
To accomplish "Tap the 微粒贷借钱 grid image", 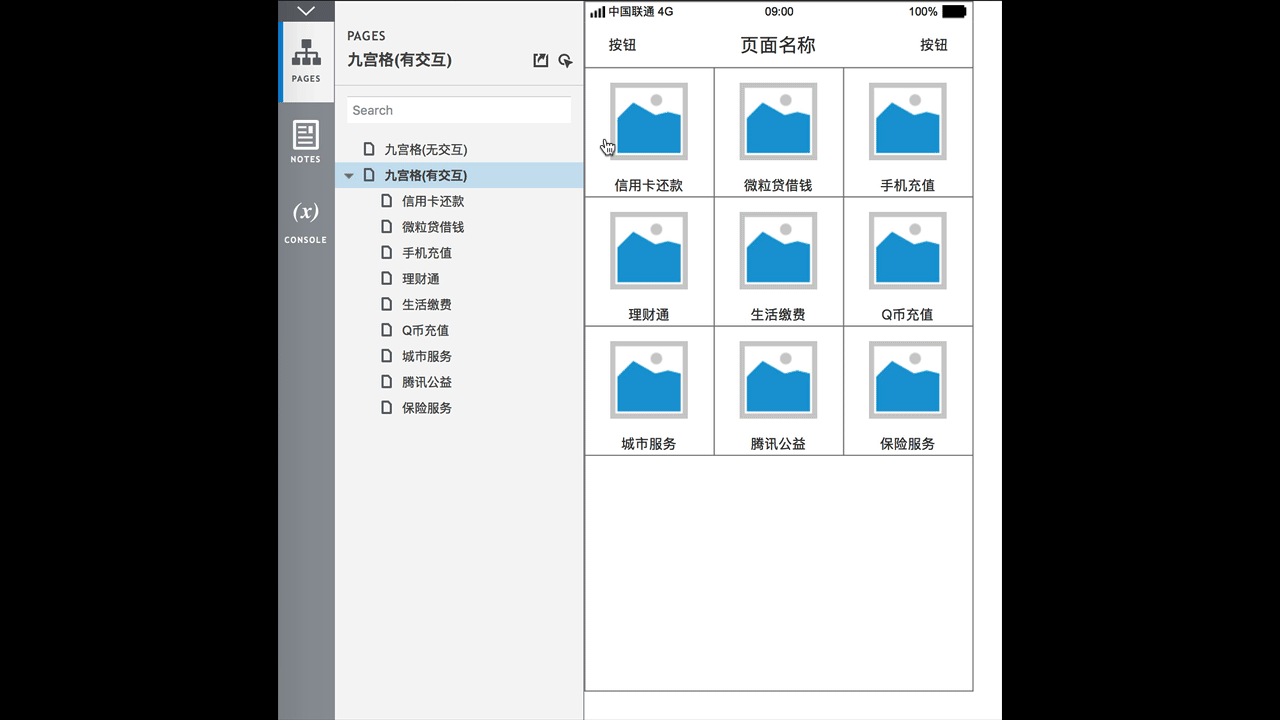I will pos(778,121).
